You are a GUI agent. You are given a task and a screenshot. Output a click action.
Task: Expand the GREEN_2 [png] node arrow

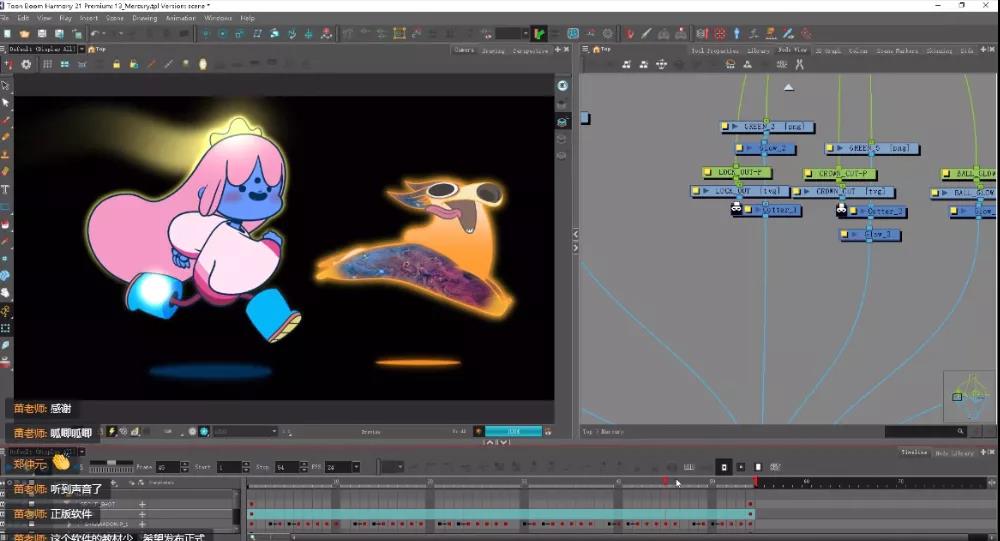[x=735, y=127]
